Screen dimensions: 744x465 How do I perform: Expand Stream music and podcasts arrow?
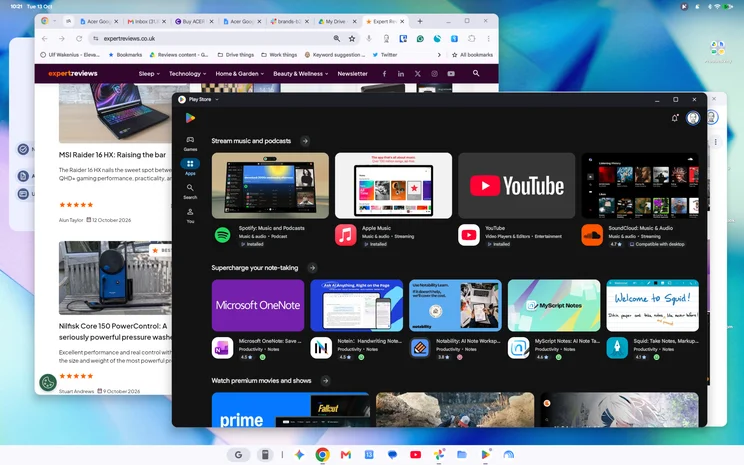point(305,141)
